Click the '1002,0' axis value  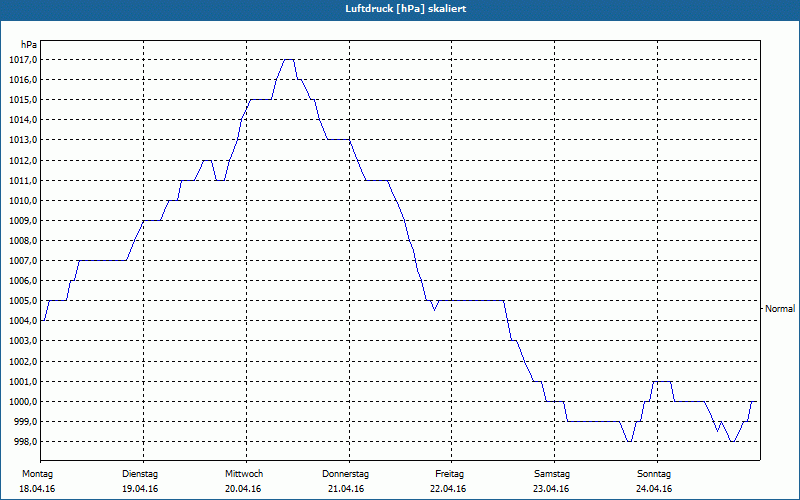pyautogui.click(x=23, y=362)
